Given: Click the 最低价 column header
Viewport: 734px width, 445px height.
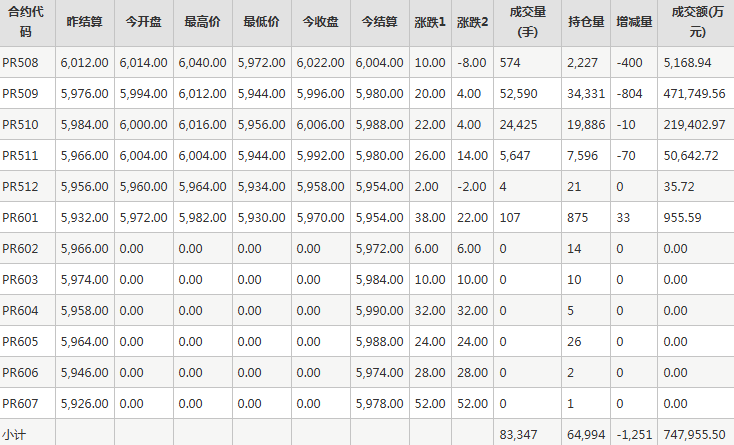Looking at the screenshot, I should click(x=262, y=22).
